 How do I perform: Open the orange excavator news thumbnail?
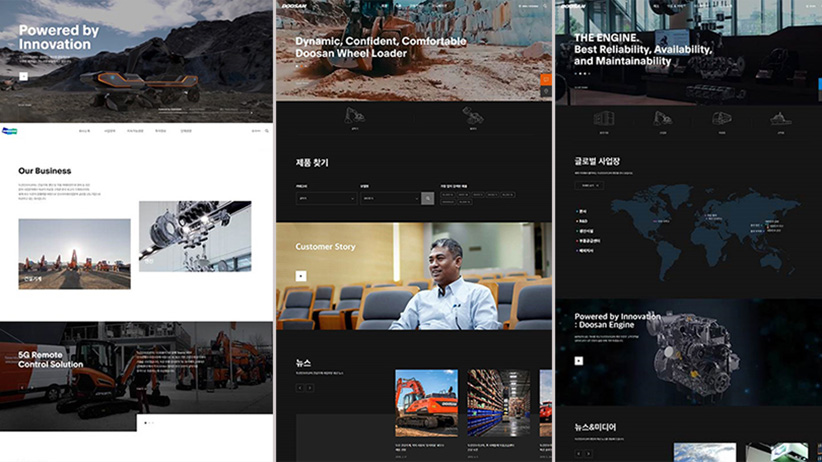pos(426,403)
